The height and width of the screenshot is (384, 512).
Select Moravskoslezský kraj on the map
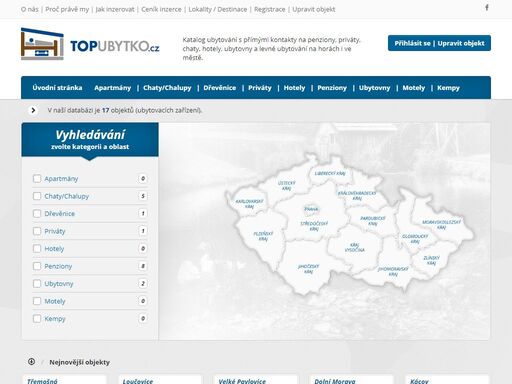coord(441,224)
